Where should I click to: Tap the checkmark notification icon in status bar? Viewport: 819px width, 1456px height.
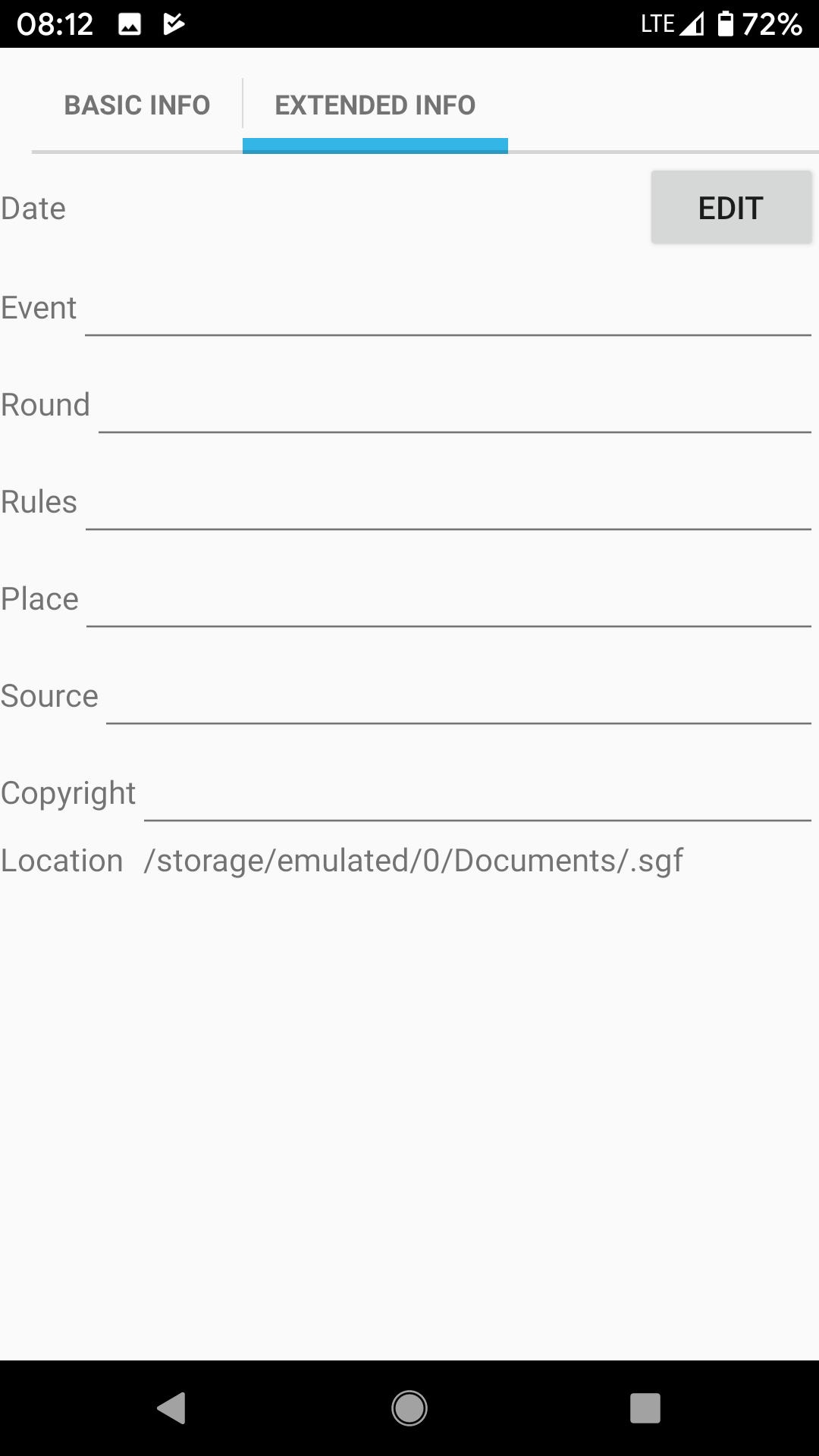174,25
